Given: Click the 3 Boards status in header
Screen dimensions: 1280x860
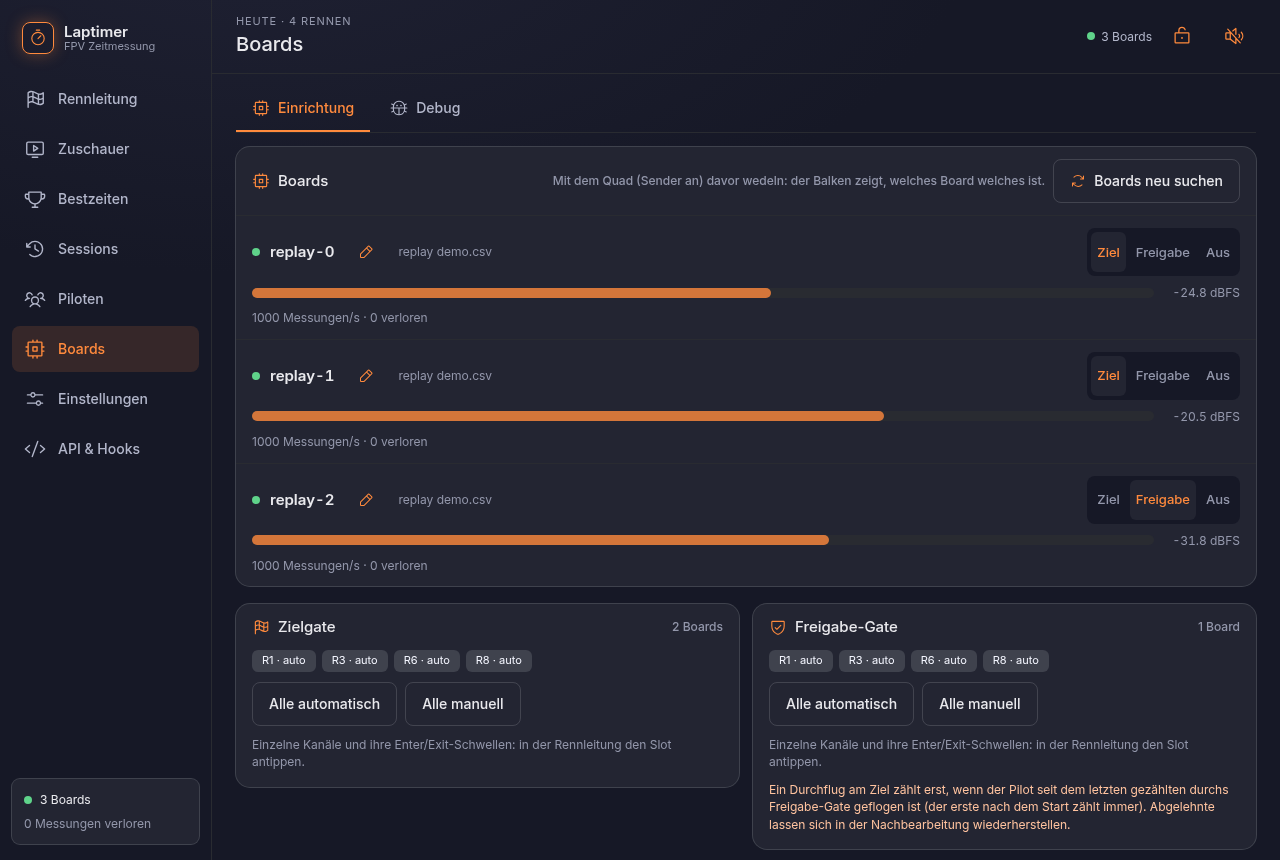Looking at the screenshot, I should coord(1119,36).
